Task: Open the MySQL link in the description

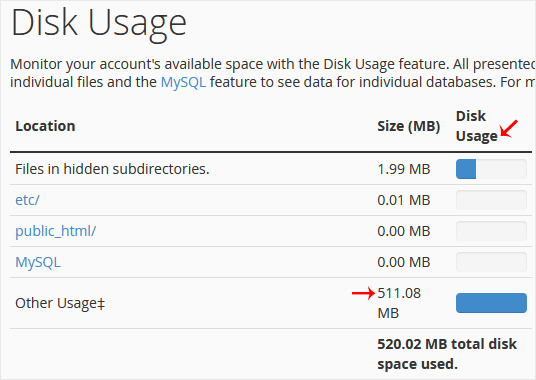Action: point(184,82)
